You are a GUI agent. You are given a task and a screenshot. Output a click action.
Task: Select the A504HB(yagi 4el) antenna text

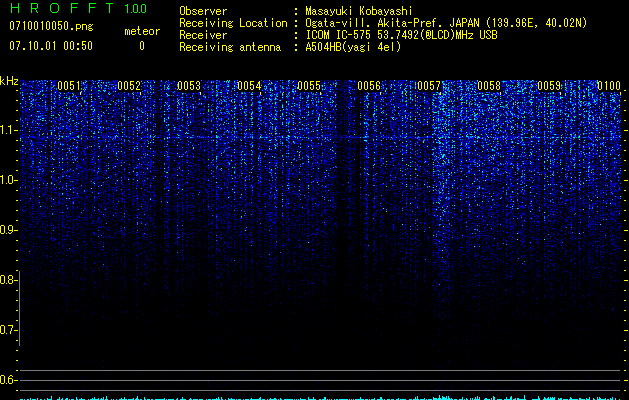[x=353, y=47]
